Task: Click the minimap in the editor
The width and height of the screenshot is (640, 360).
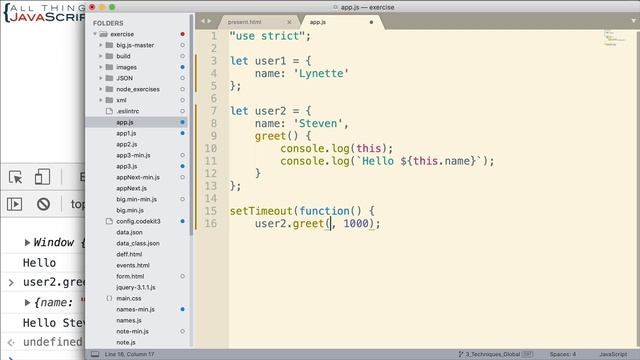Action: [x=615, y=38]
